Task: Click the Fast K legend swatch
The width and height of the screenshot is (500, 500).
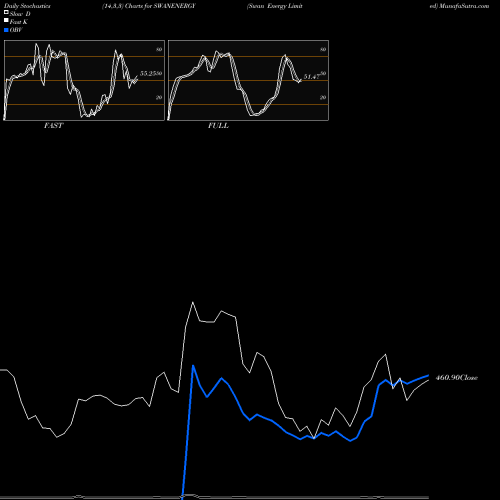Action: click(x=6, y=21)
